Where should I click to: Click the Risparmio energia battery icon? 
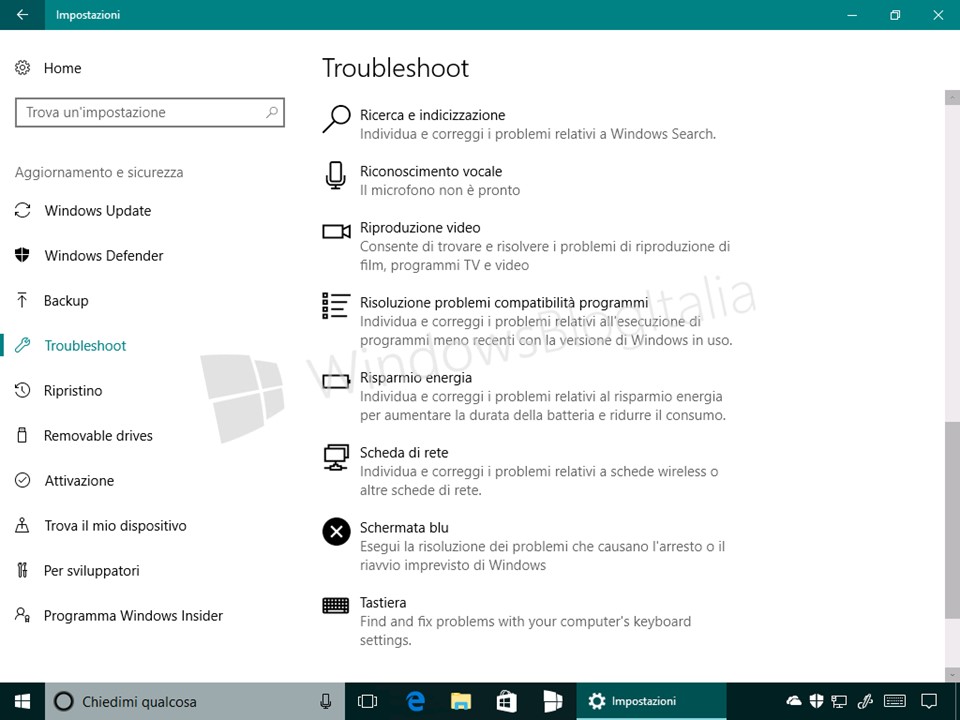[336, 382]
